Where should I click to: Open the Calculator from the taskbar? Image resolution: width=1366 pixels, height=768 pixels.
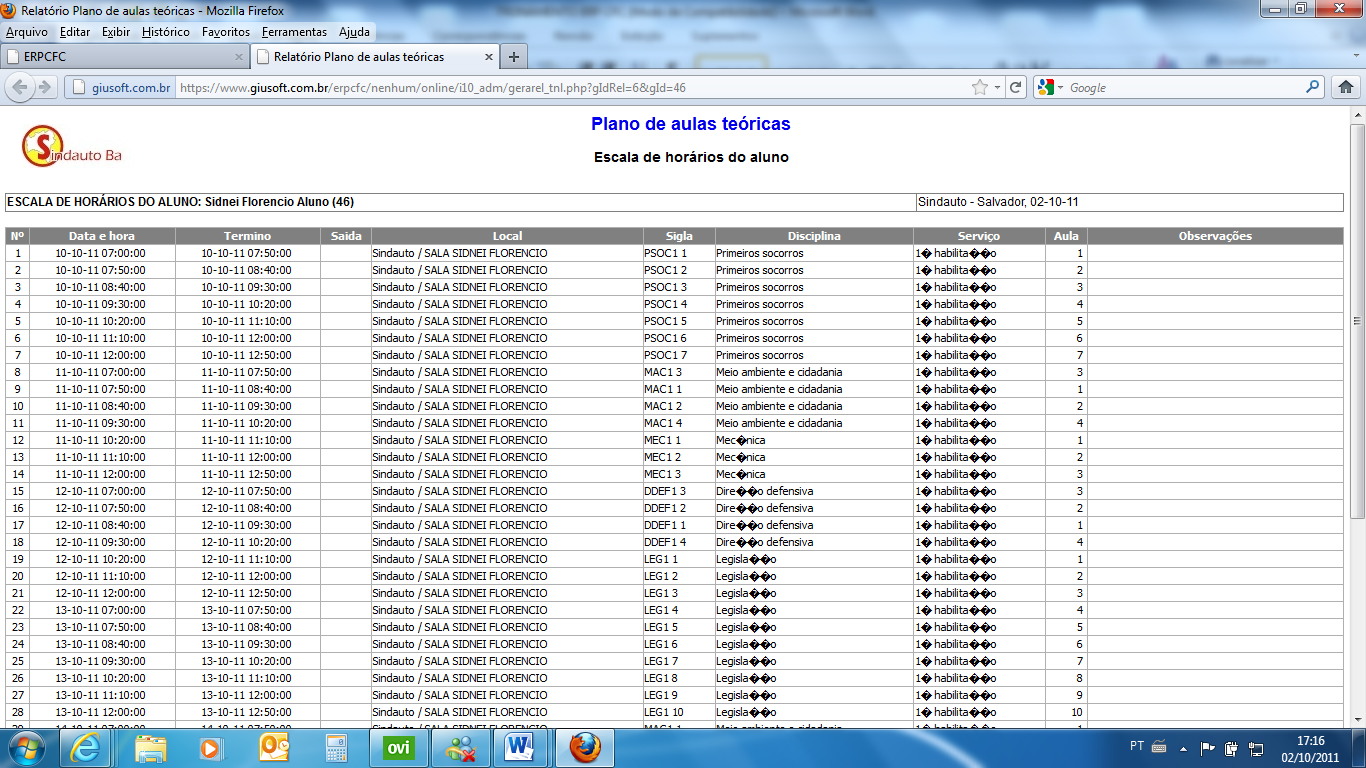click(336, 747)
